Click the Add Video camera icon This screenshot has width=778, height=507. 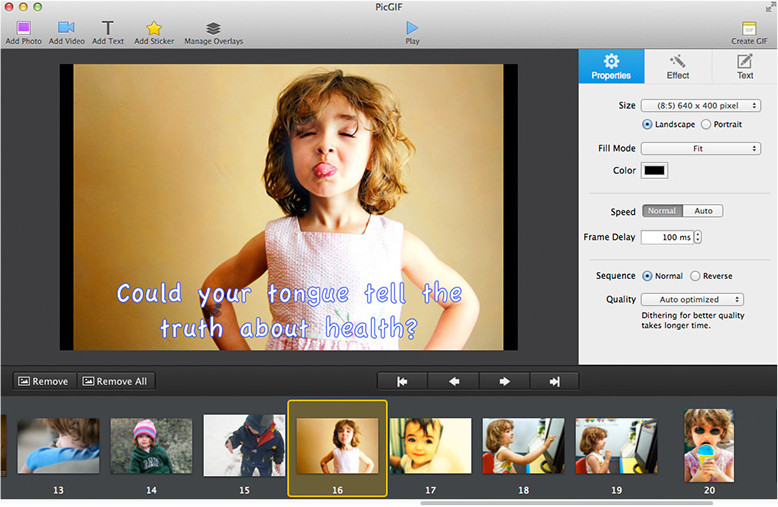66,28
